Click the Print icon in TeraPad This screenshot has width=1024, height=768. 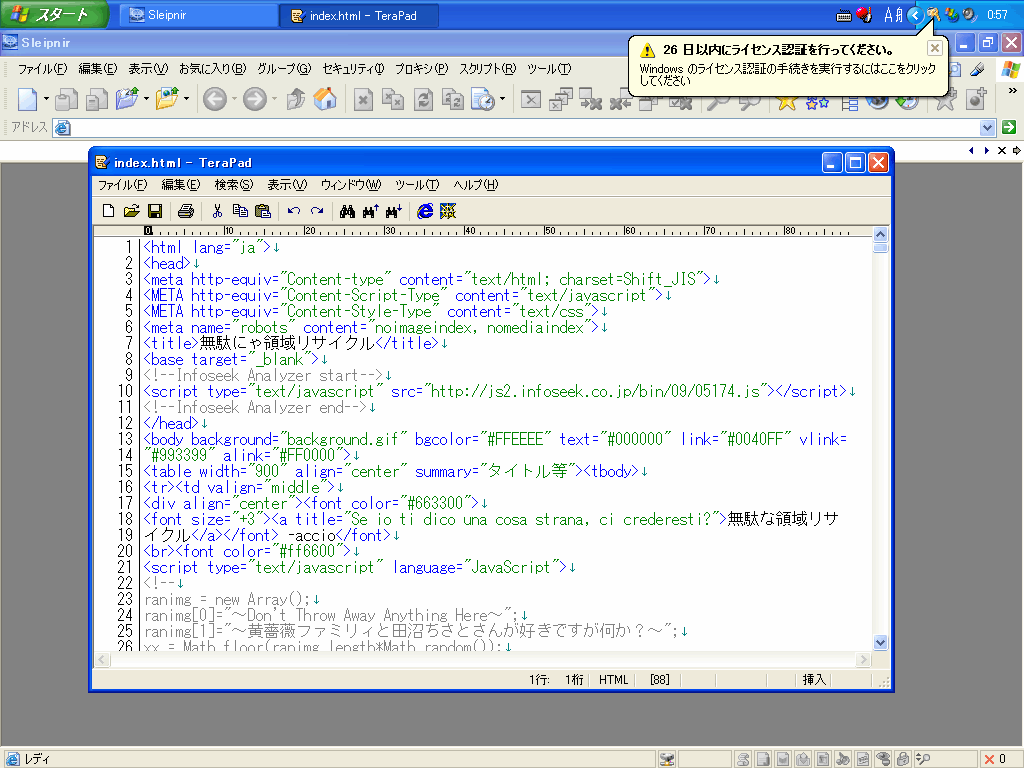(x=185, y=211)
